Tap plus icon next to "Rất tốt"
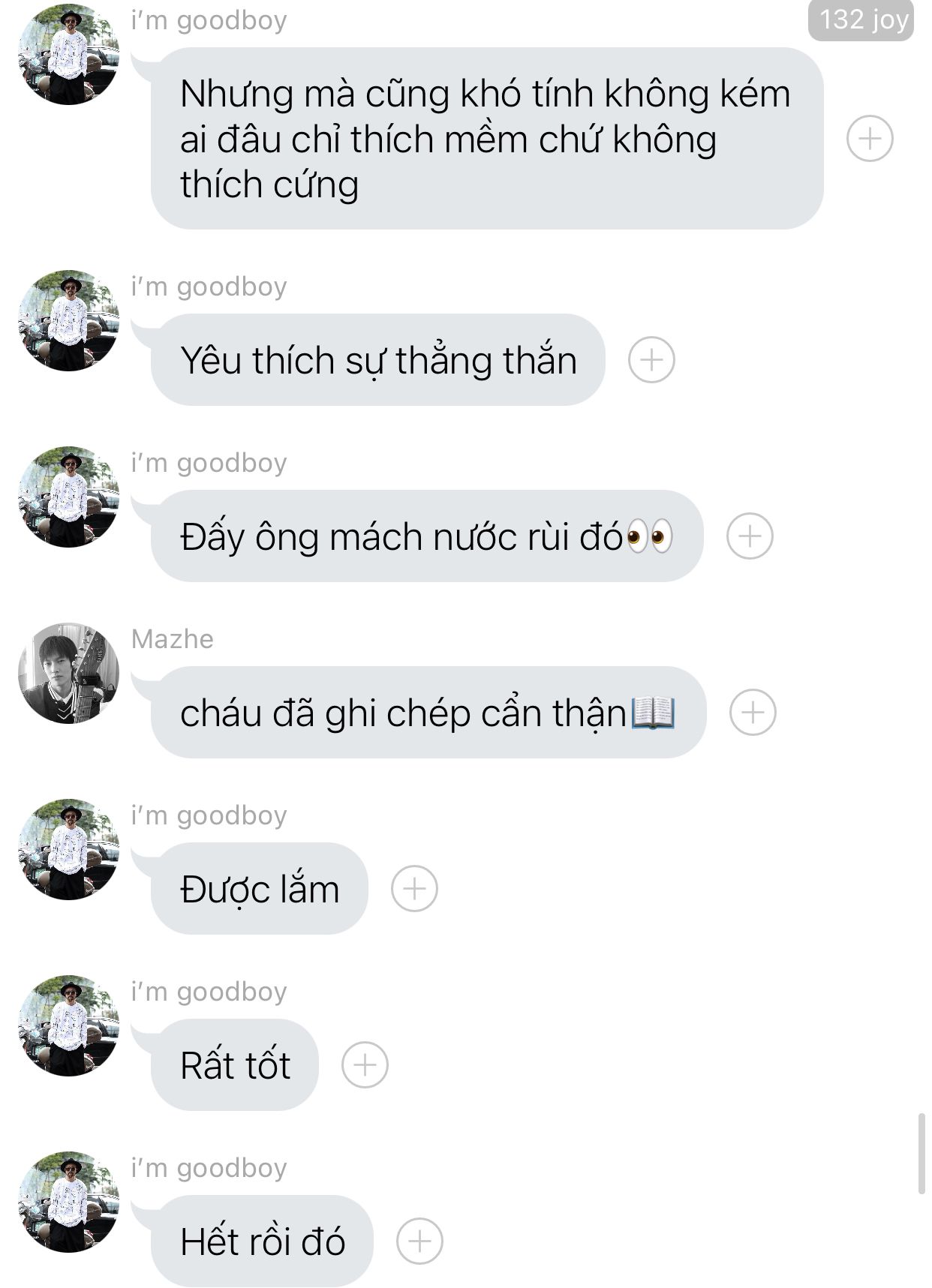The width and height of the screenshot is (932, 1288). click(365, 1065)
